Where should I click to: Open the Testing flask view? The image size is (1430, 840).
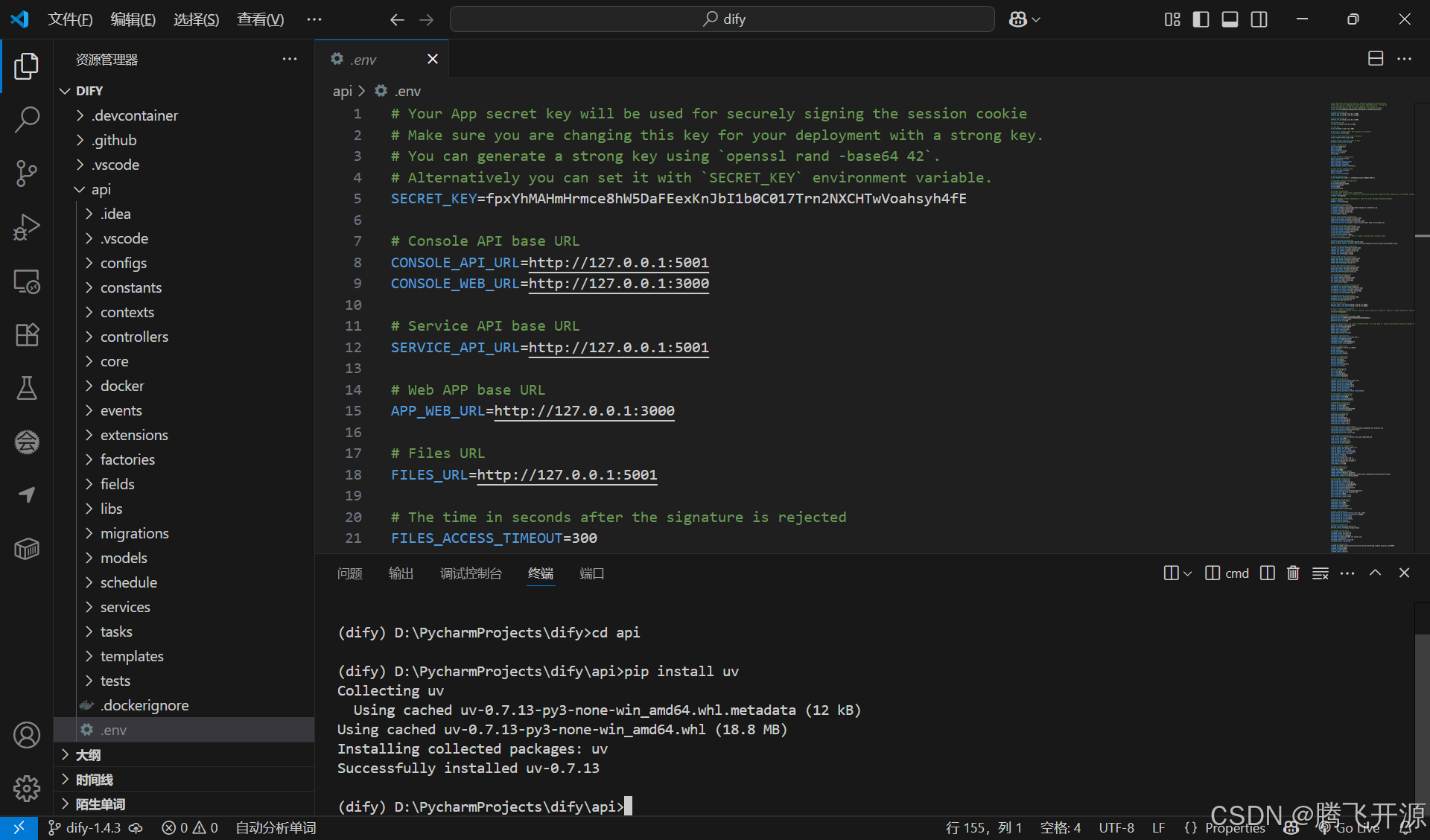click(x=27, y=388)
